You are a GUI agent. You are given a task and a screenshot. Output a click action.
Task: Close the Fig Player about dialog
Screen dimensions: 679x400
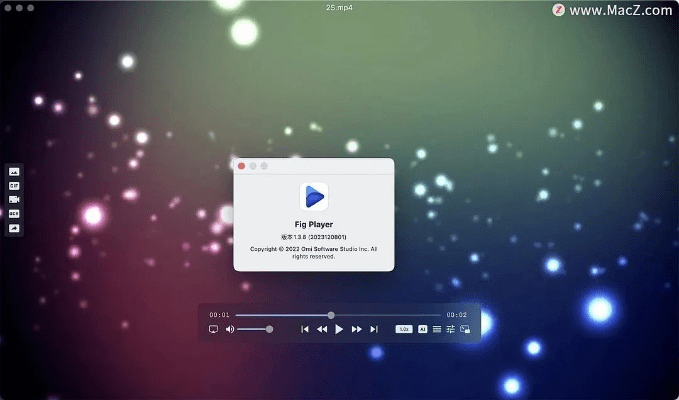241,166
